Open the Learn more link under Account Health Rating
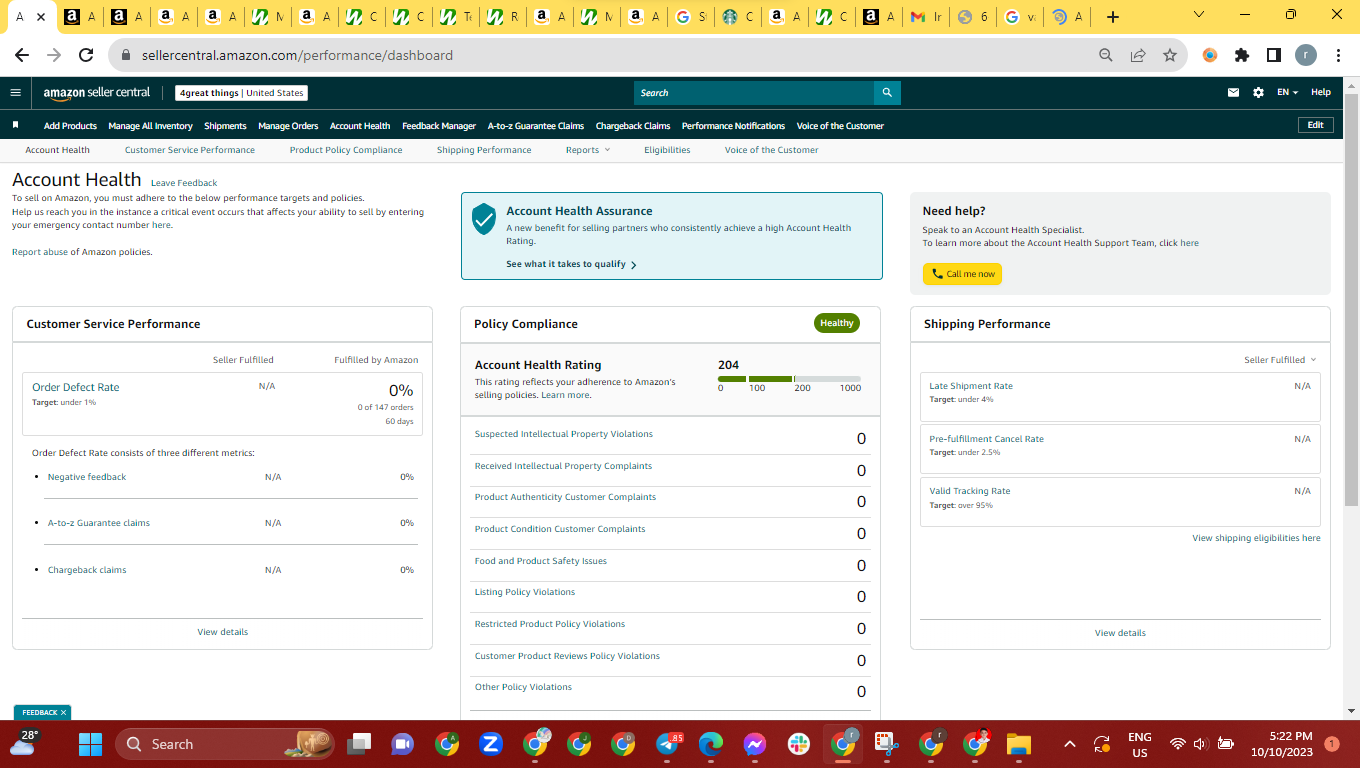Screen dimensions: 1360x768 [566, 395]
